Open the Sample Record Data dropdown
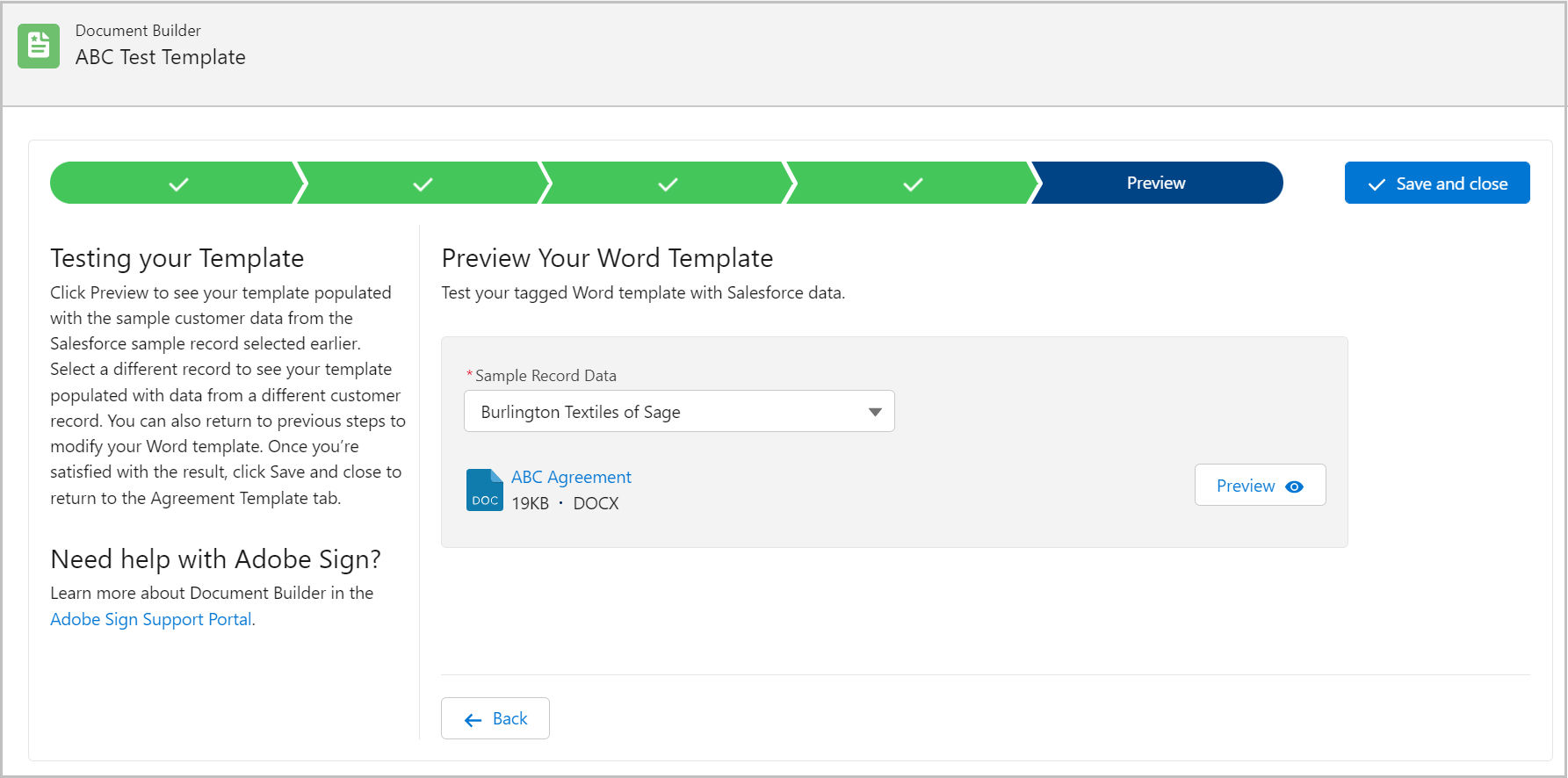Viewport: 1568px width, 778px height. pos(679,411)
